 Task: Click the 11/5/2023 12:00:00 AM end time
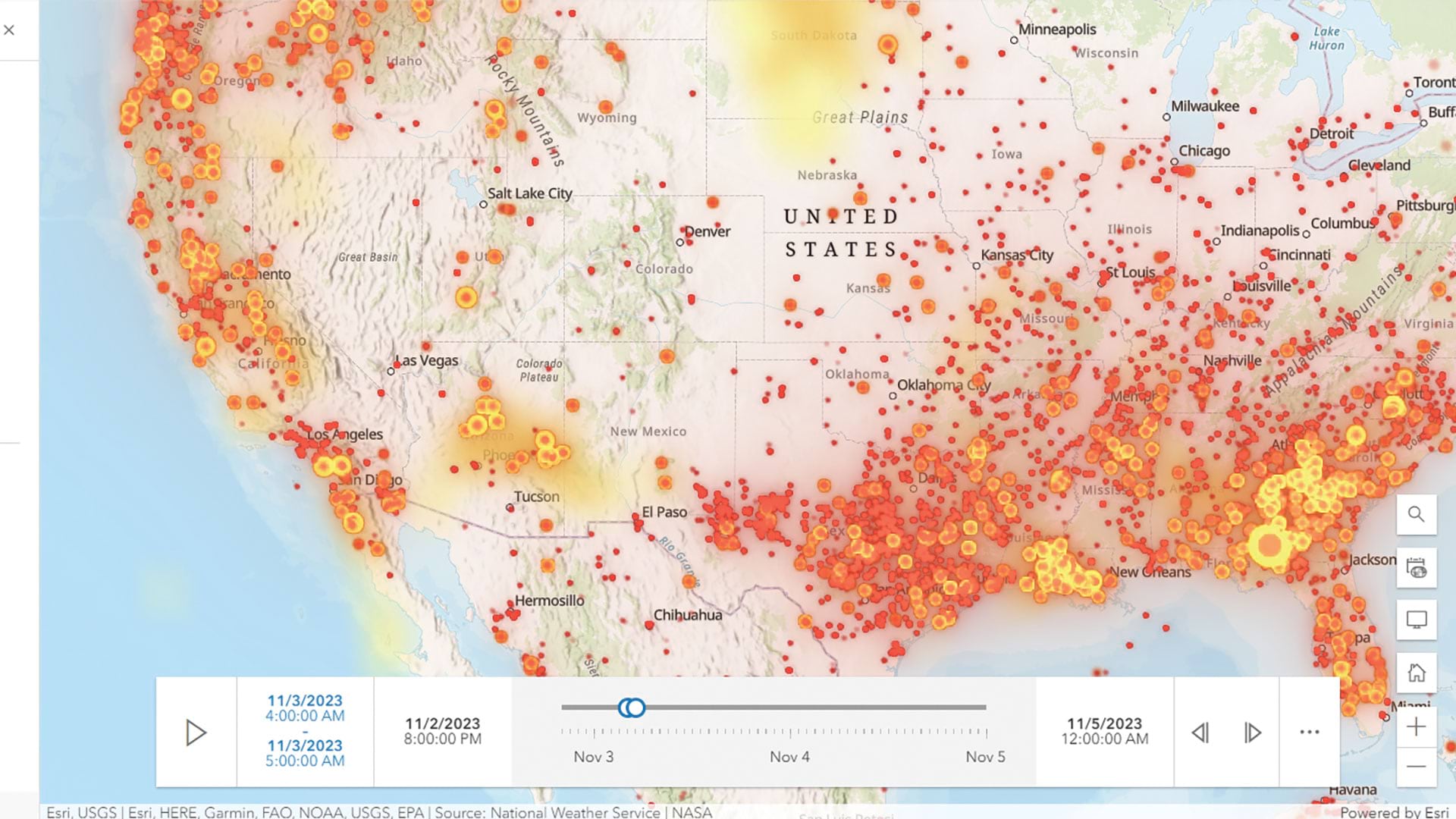coord(1104,731)
